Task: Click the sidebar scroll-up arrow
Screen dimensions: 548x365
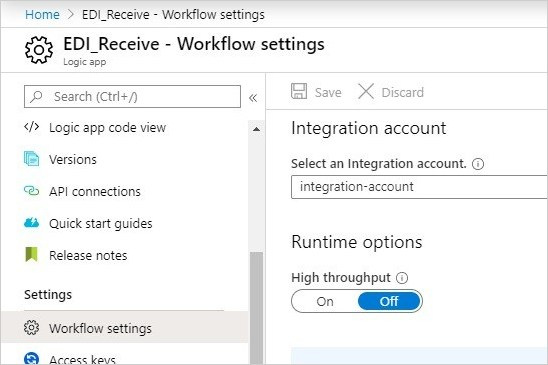Action: (x=256, y=129)
